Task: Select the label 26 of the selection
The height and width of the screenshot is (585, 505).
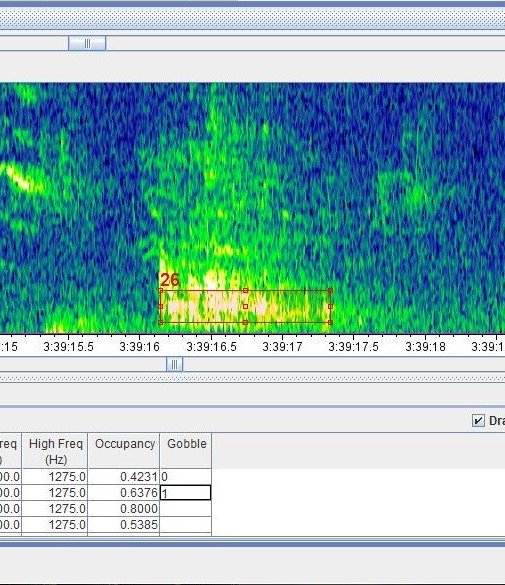Action: 170,279
